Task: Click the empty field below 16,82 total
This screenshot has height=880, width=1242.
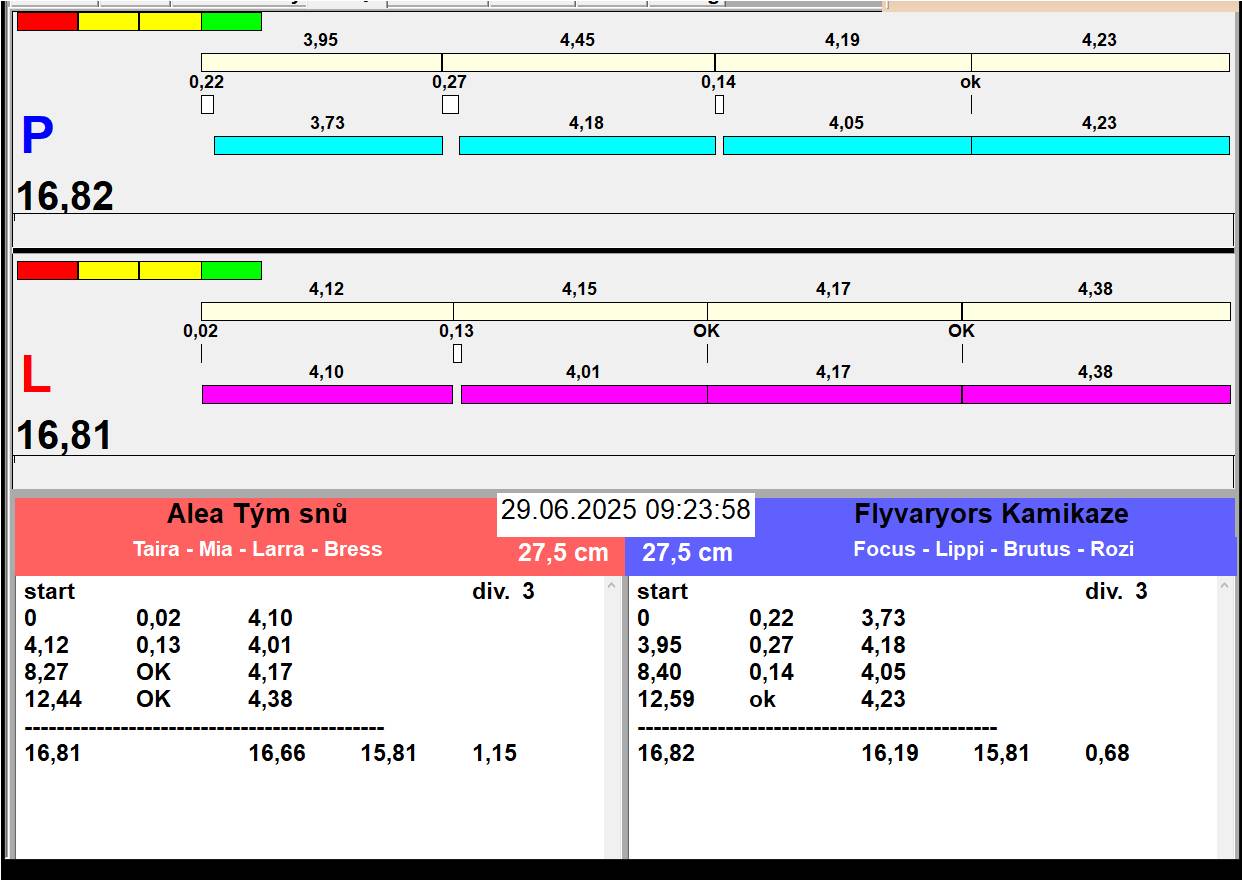Action: (x=622, y=229)
